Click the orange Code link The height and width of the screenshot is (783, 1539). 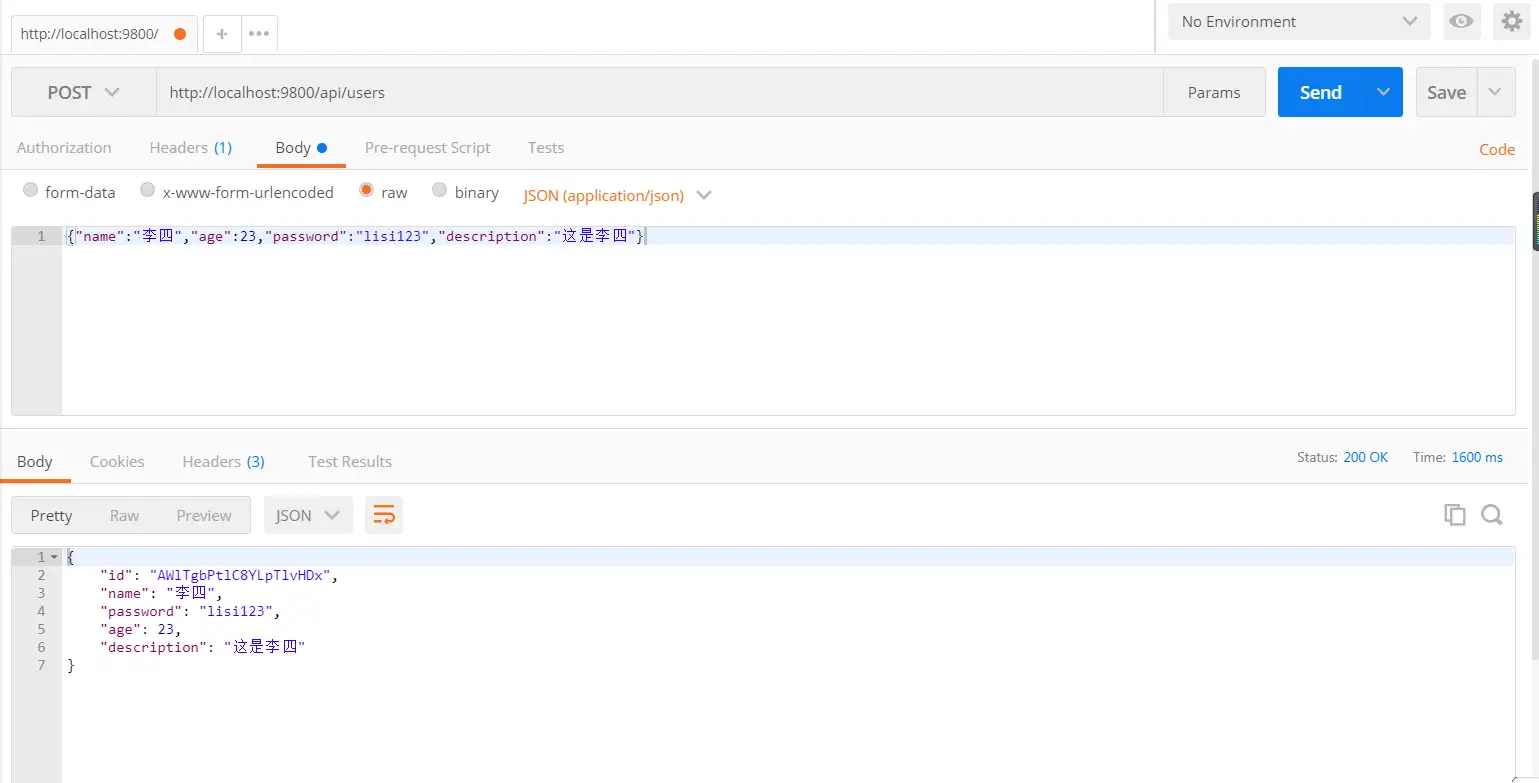[x=1496, y=149]
